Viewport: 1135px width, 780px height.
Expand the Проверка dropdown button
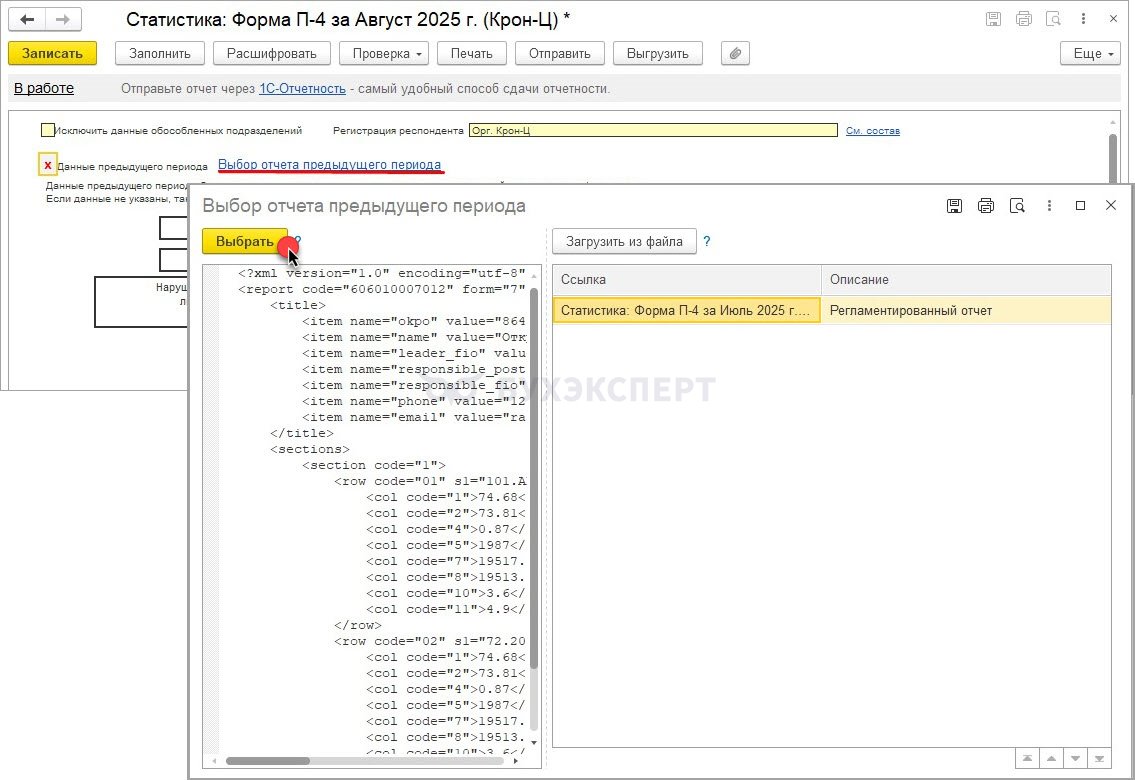coord(384,54)
